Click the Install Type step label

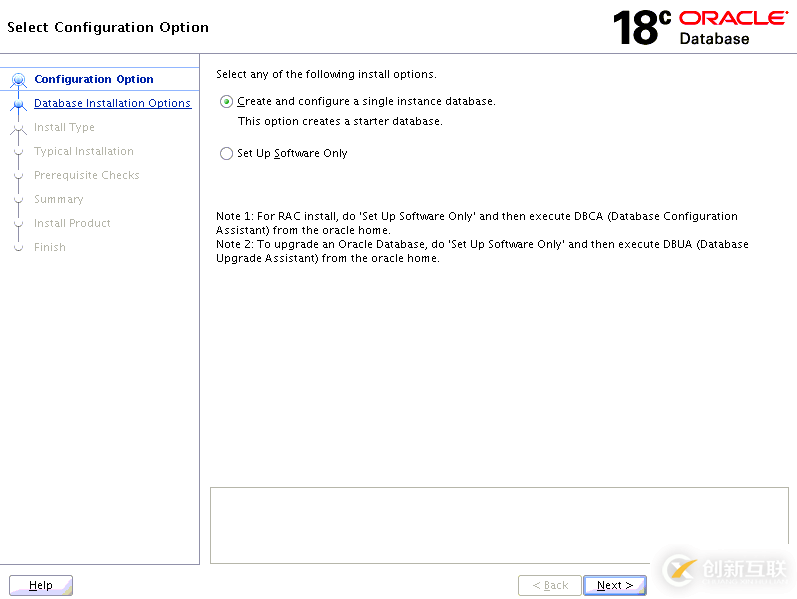(x=64, y=127)
